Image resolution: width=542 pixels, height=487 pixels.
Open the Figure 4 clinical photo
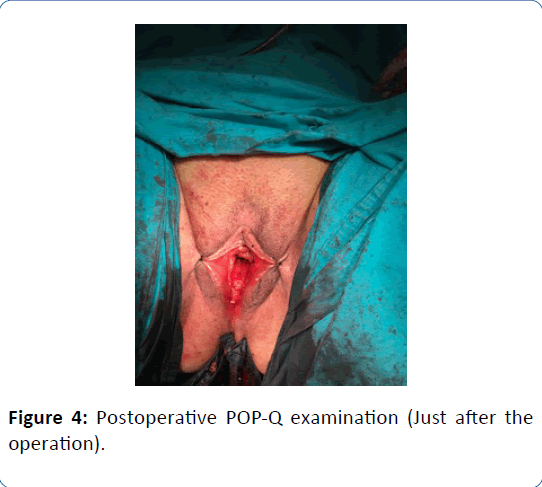[x=271, y=205]
